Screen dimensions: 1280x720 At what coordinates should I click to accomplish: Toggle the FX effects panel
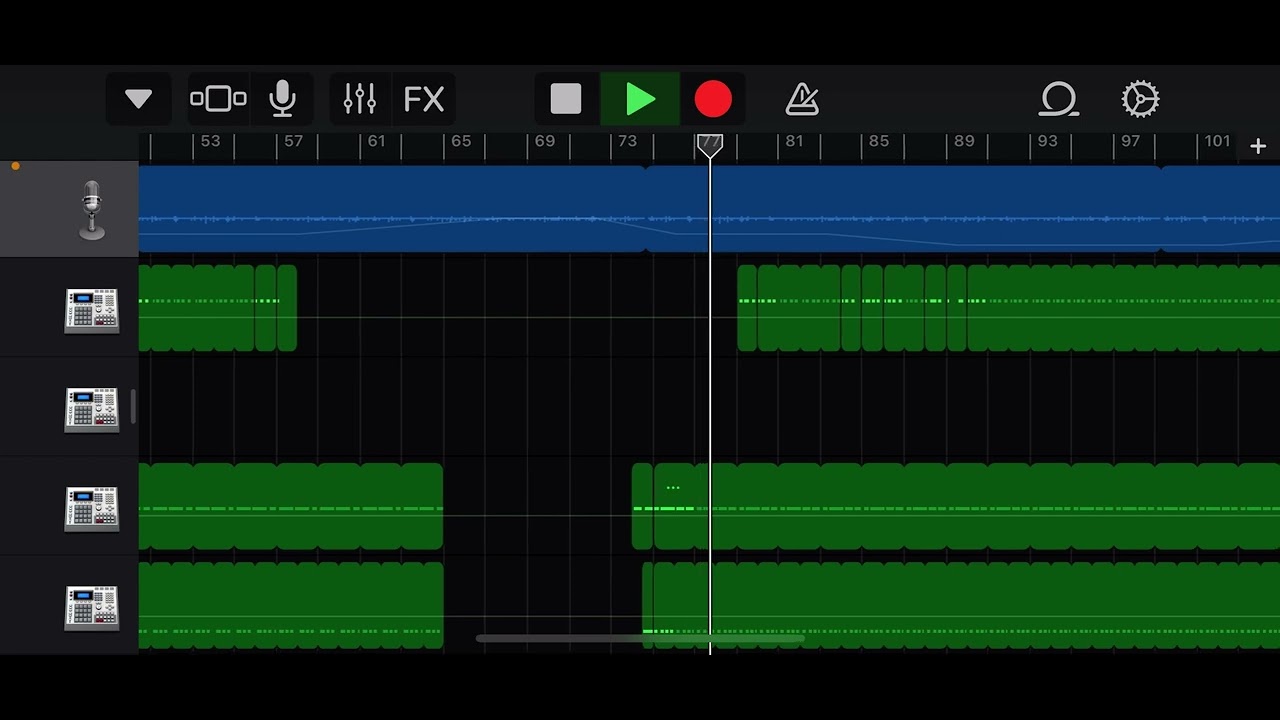tap(424, 99)
